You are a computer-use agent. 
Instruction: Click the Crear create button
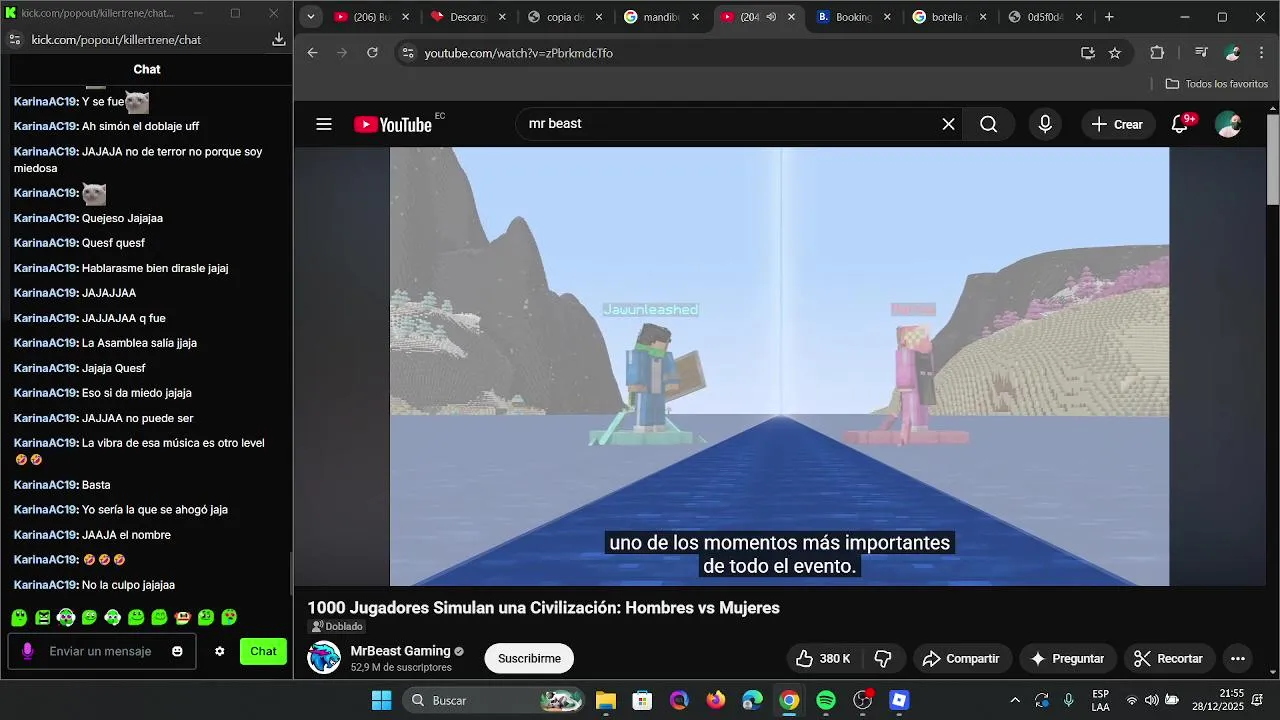[1117, 124]
